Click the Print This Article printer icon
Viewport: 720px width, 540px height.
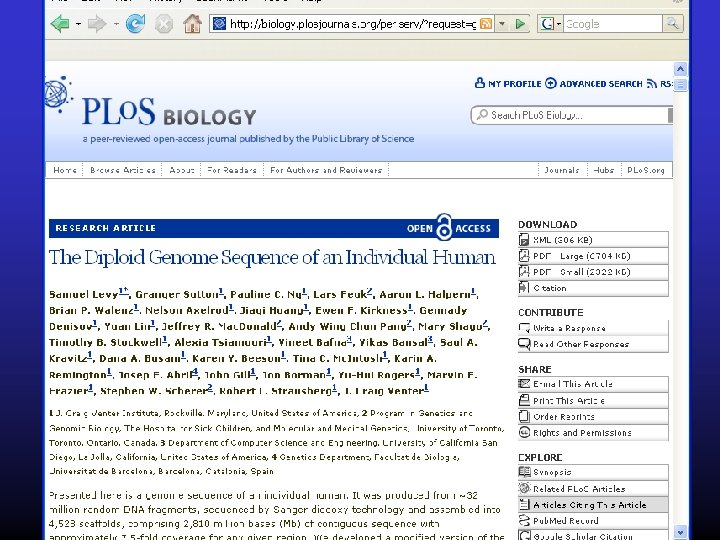pos(524,400)
